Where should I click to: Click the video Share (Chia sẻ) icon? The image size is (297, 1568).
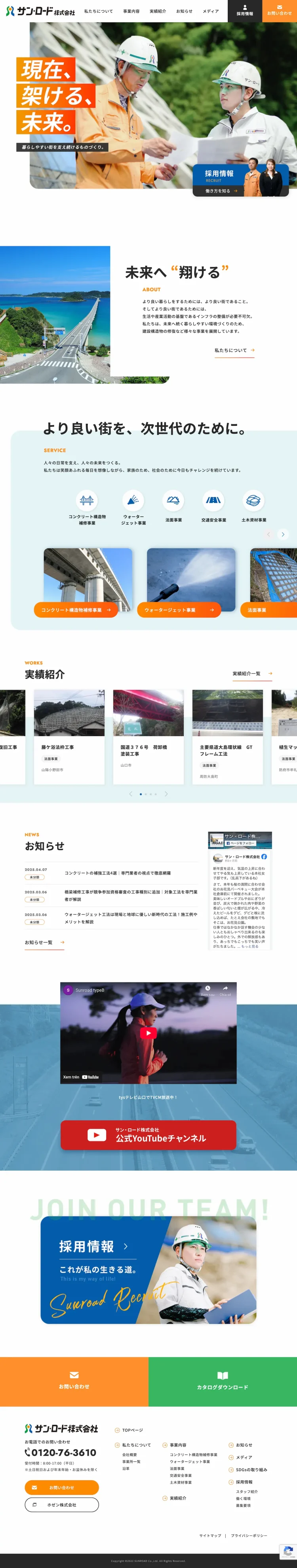click(x=225, y=989)
